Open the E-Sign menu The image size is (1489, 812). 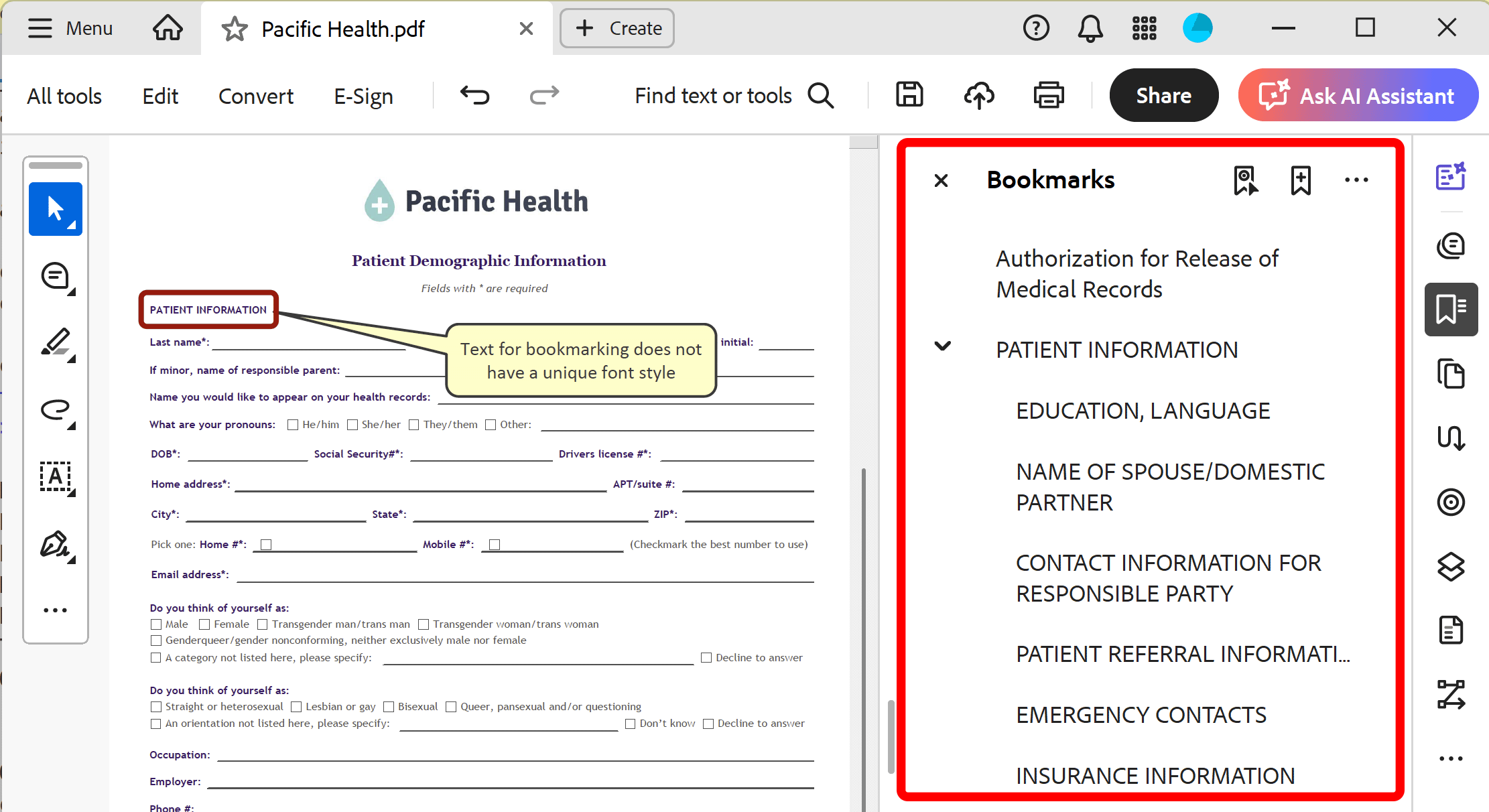(x=363, y=96)
